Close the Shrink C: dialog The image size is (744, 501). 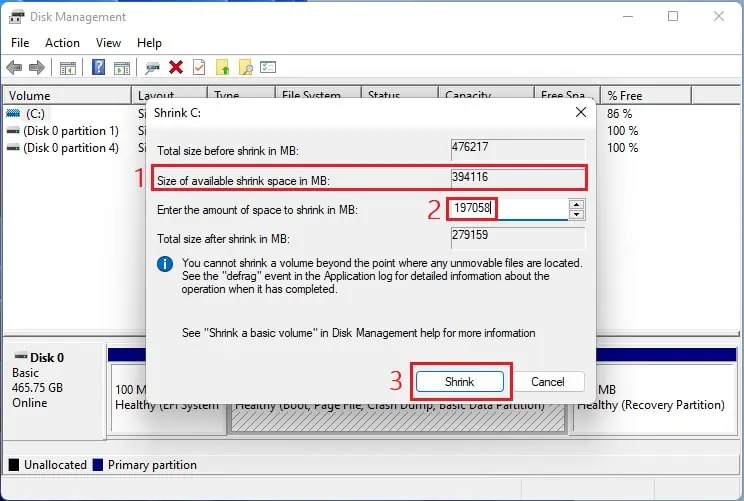581,112
